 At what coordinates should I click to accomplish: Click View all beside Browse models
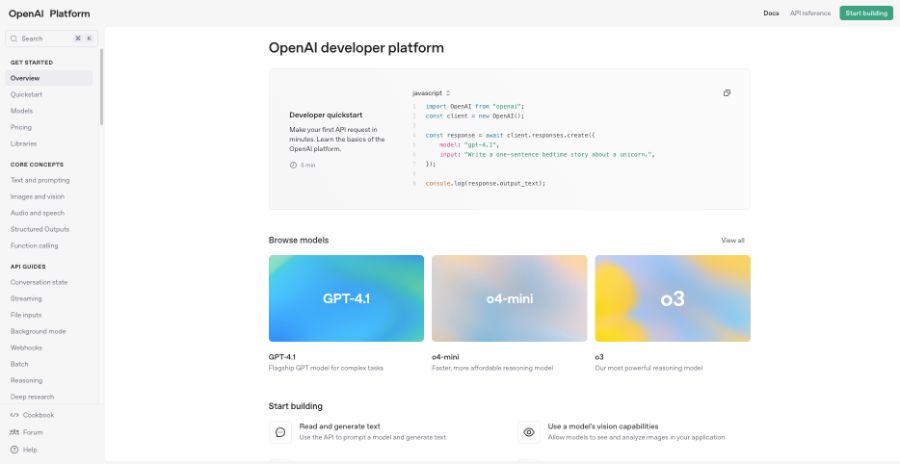click(732, 241)
